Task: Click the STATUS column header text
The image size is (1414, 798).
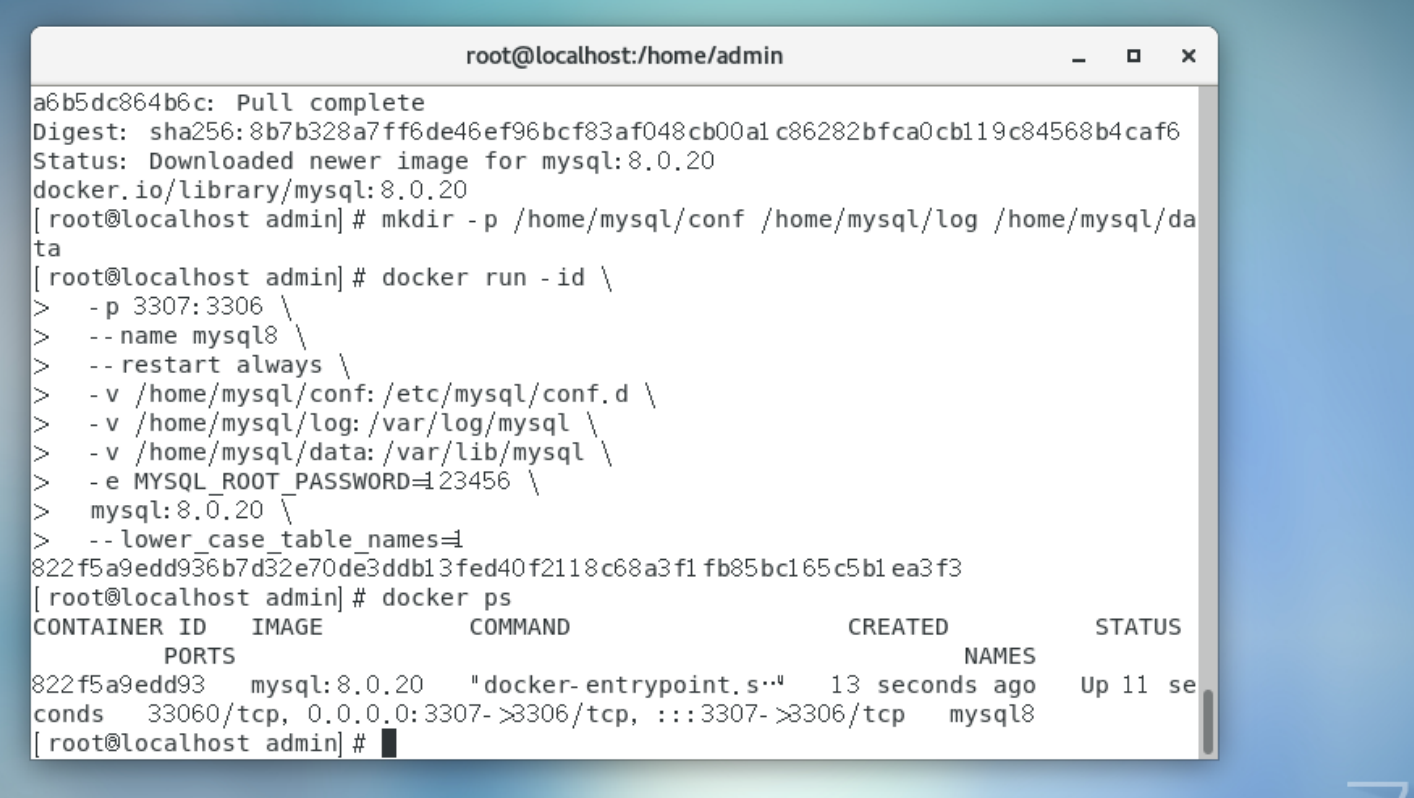Action: click(1138, 627)
